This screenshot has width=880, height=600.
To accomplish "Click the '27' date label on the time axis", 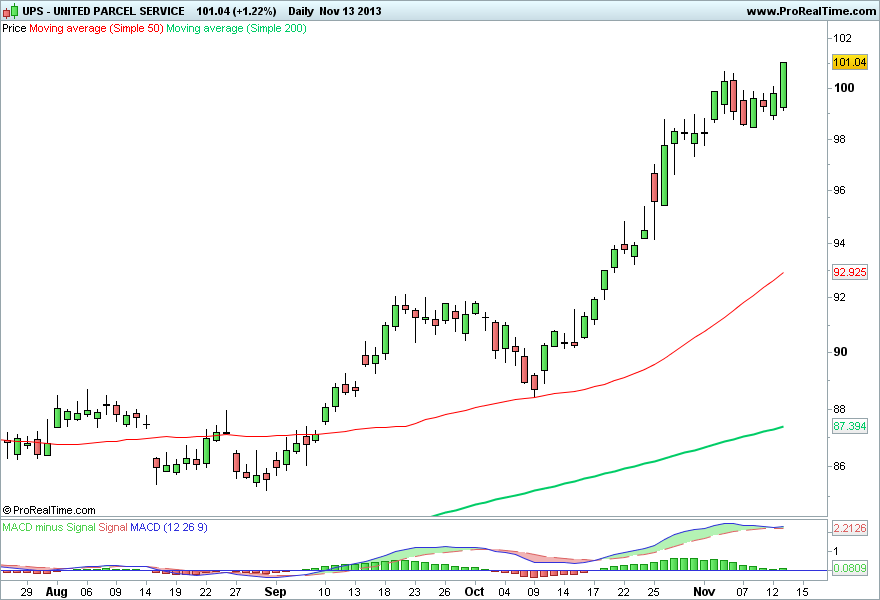I will click(x=235, y=592).
